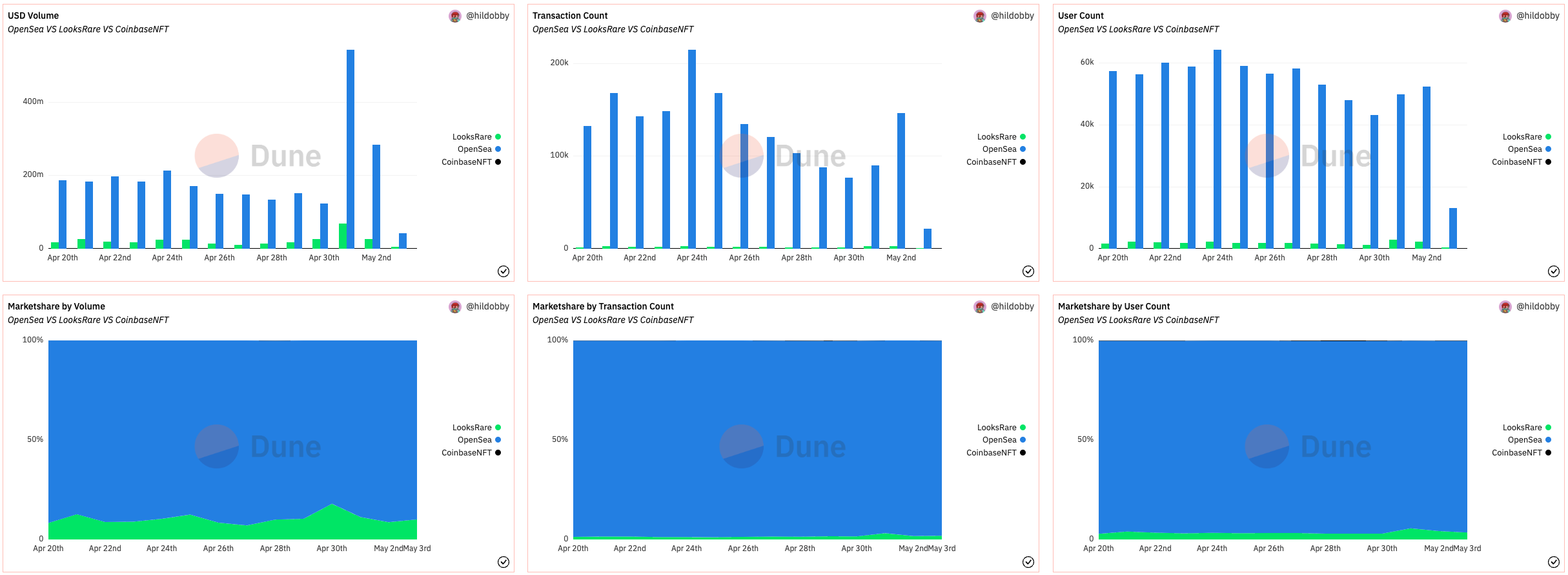Toggle OpenSea series in USD Volume legend
The width and height of the screenshot is (1568, 575).
[479, 149]
